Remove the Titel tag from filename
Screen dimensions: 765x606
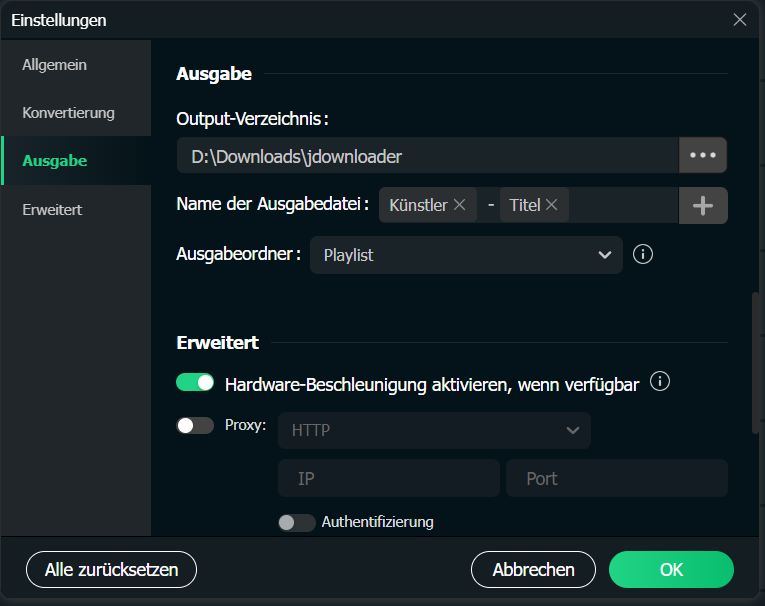tap(551, 205)
